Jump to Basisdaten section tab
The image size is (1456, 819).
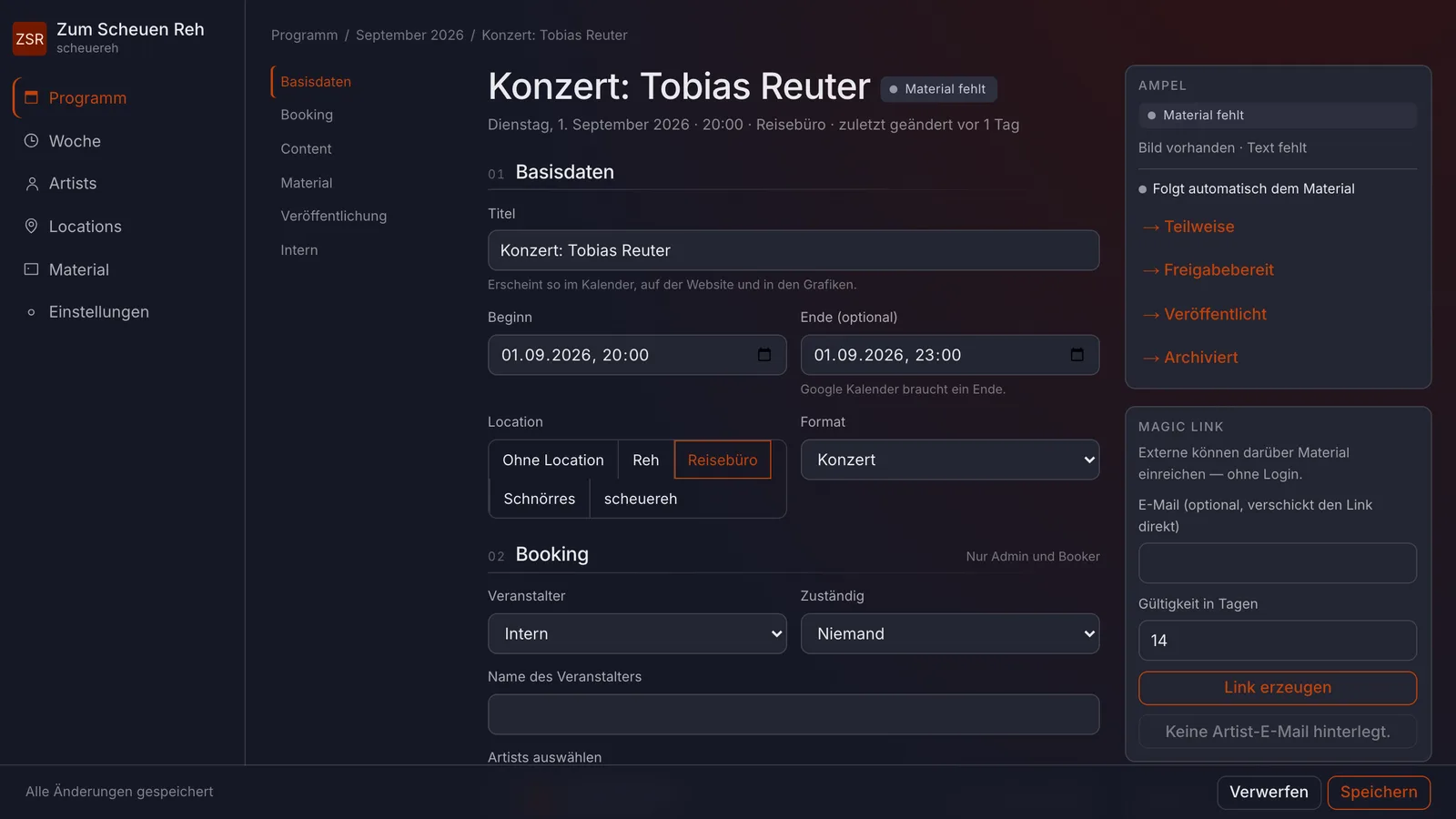316,82
